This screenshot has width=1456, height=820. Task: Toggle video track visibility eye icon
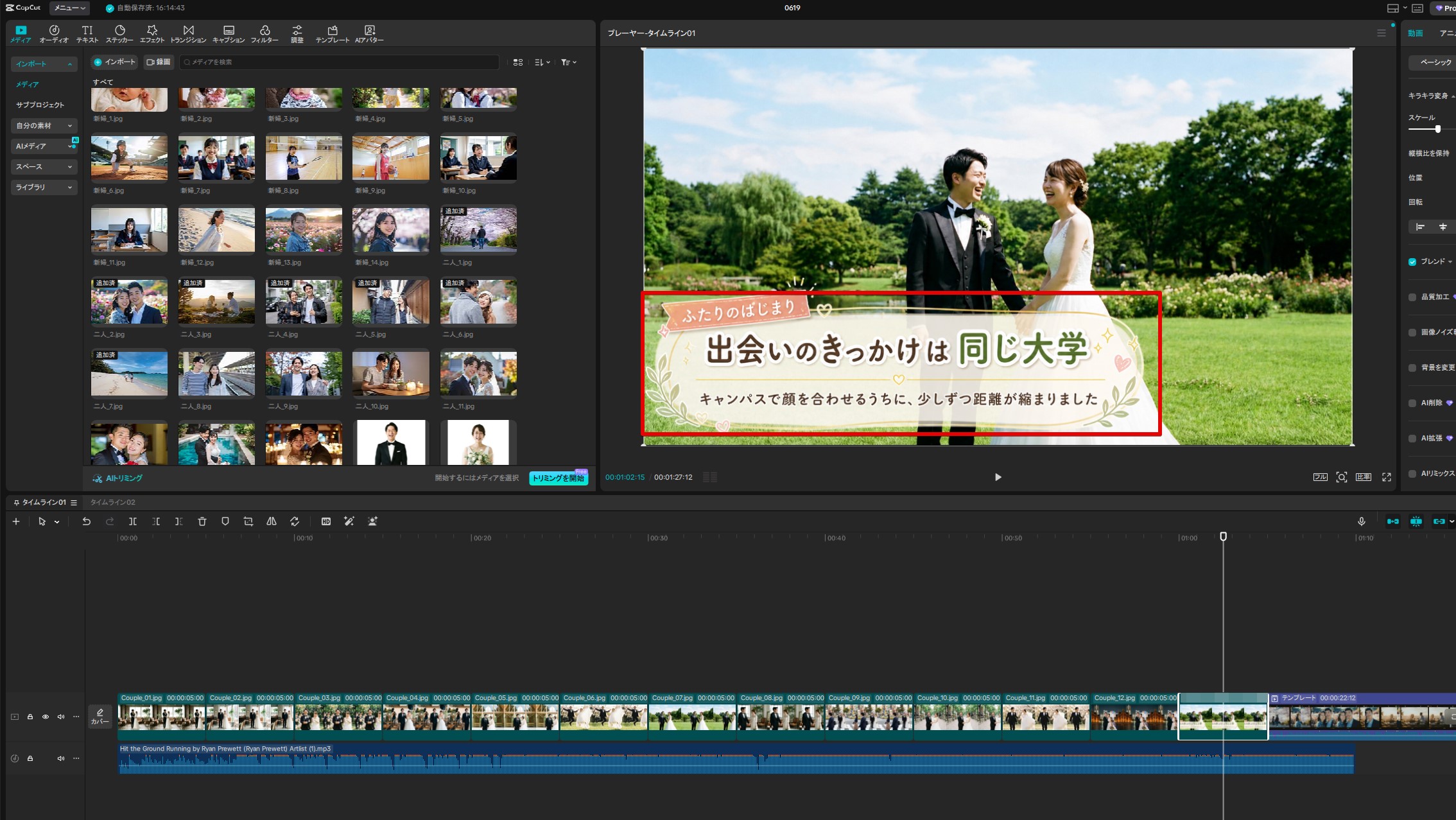(46, 717)
